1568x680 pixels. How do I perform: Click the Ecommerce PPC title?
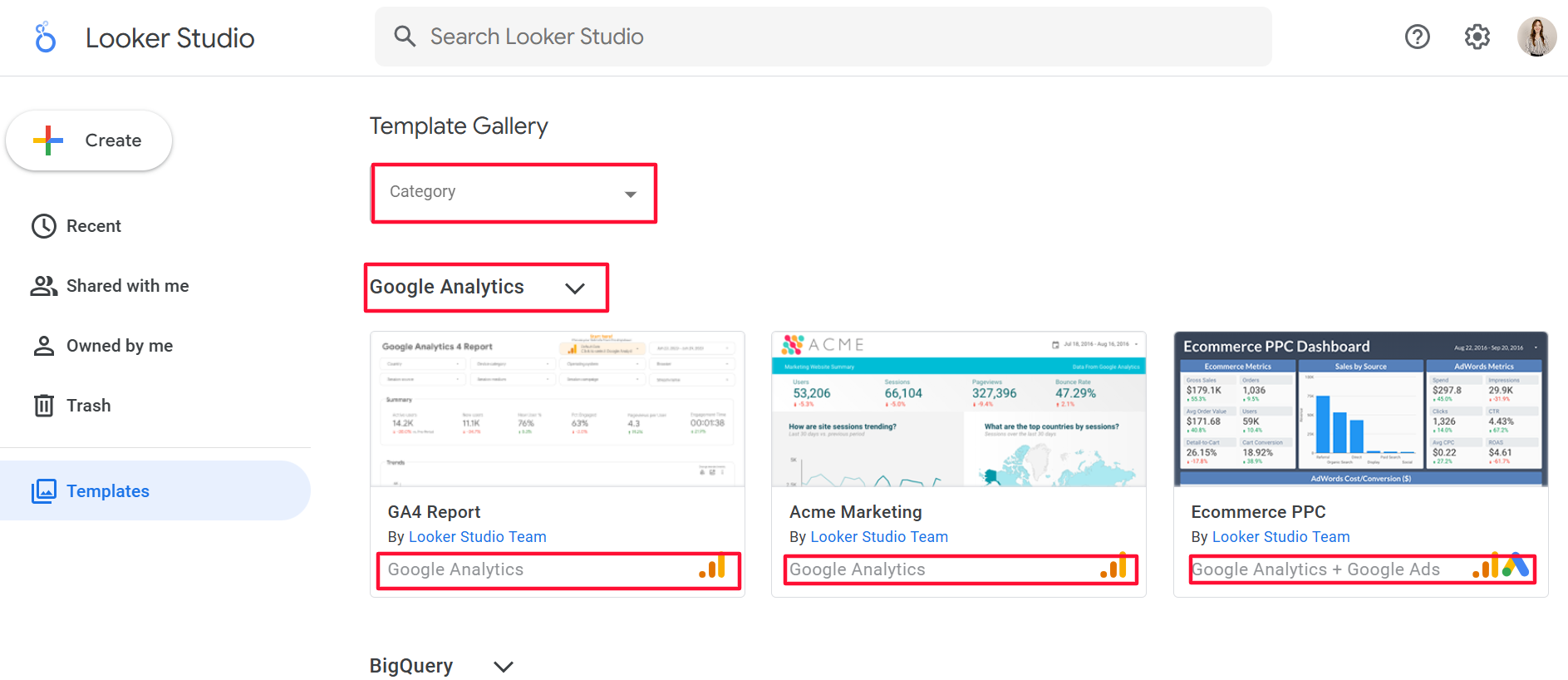point(1258,512)
